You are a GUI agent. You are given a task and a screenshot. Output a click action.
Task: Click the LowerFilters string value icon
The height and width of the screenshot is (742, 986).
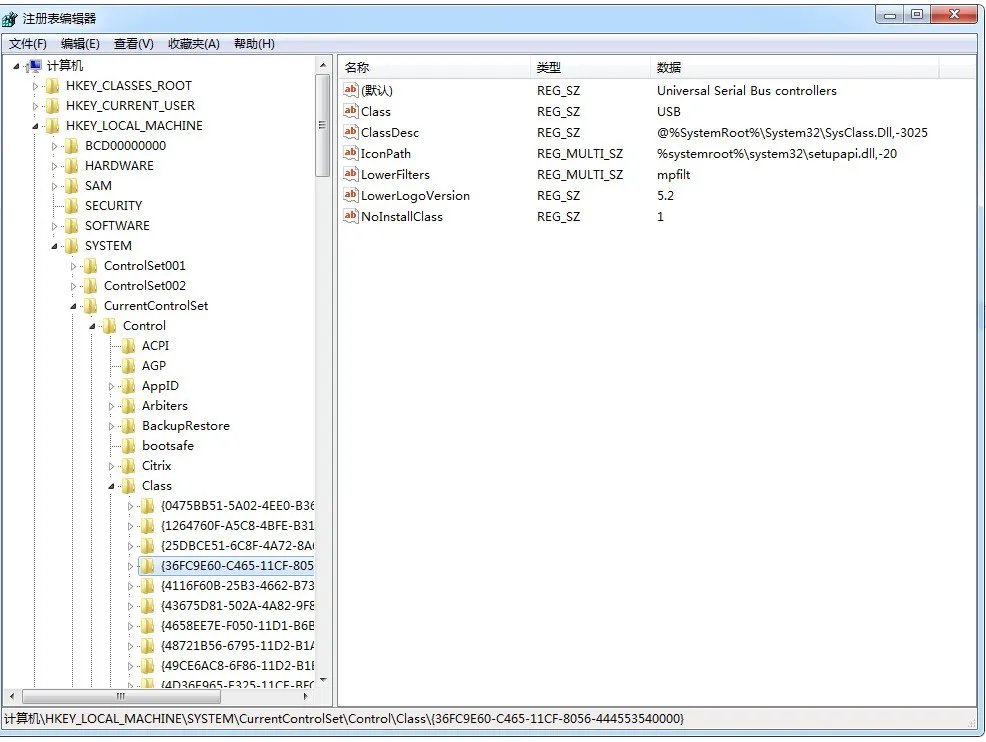tap(350, 174)
